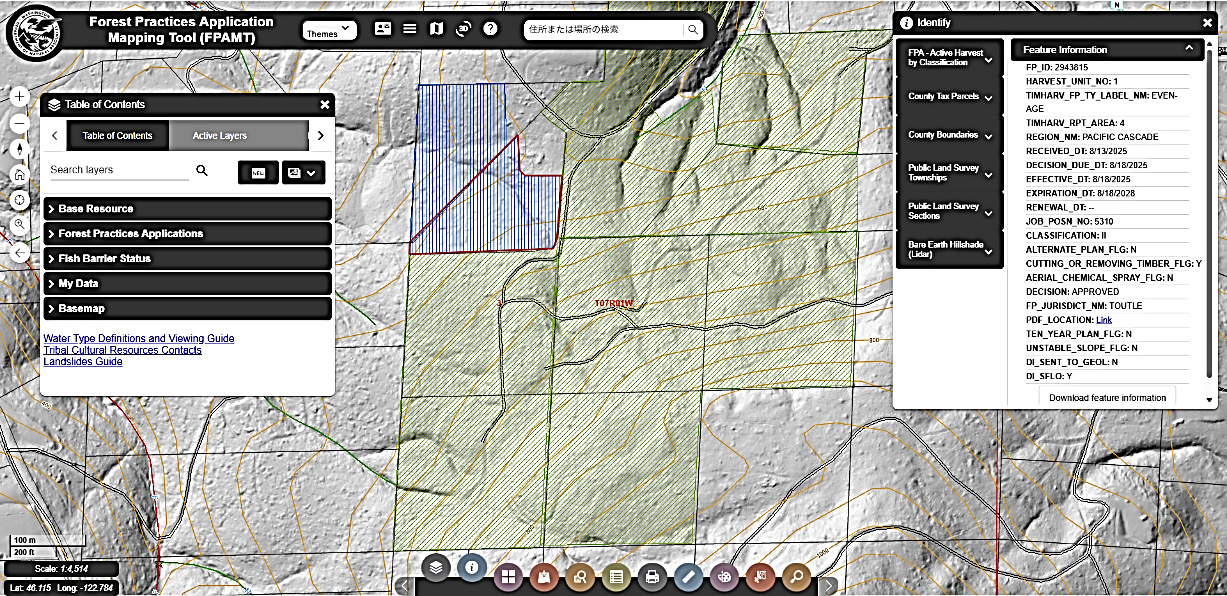Open the magnifier search widget in bottom toolbar

(796, 576)
